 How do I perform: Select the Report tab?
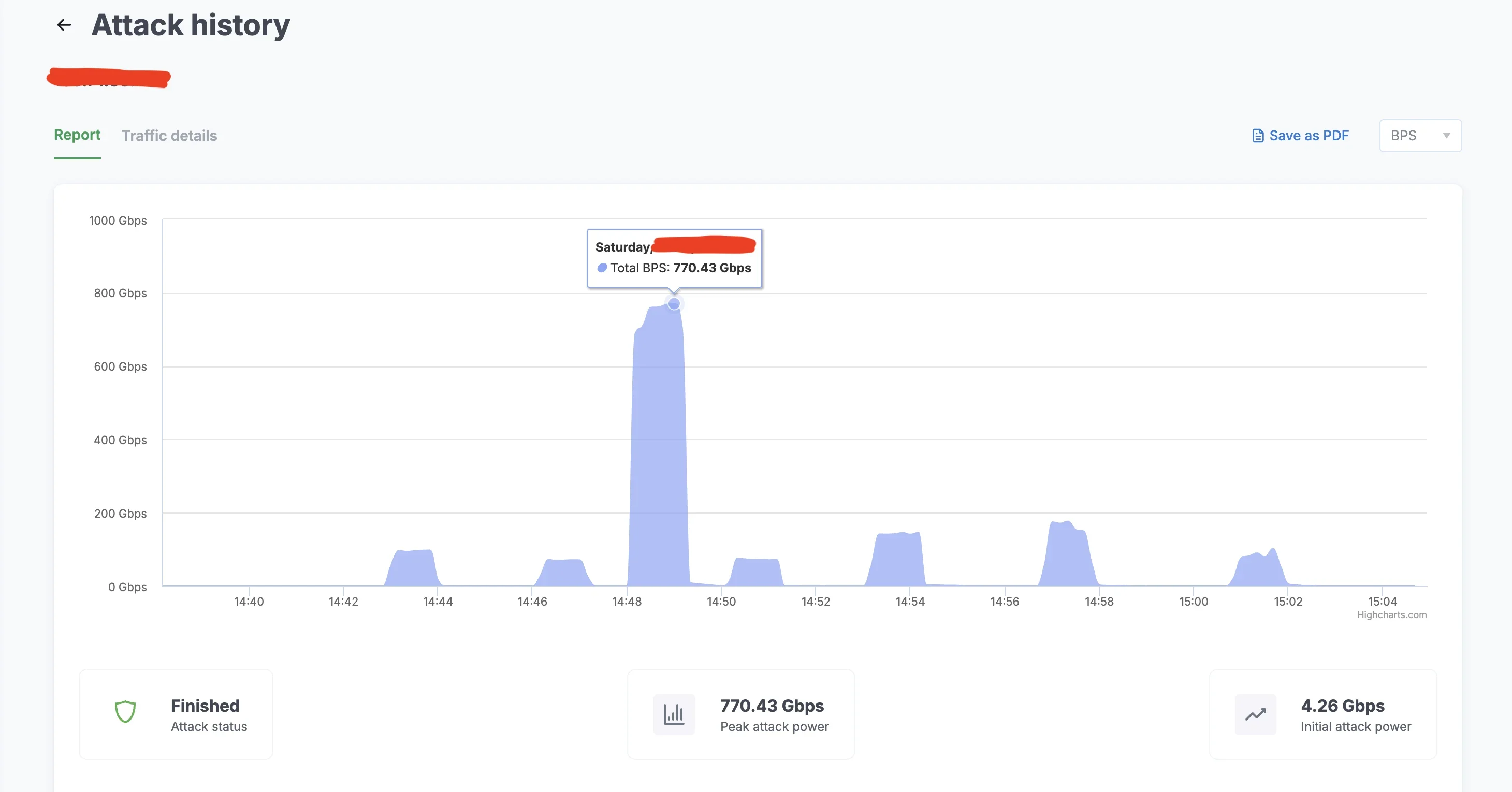pos(77,135)
